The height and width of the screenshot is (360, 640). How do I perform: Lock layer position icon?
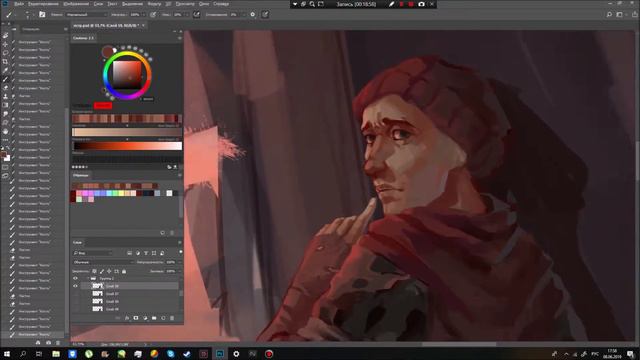point(109,271)
